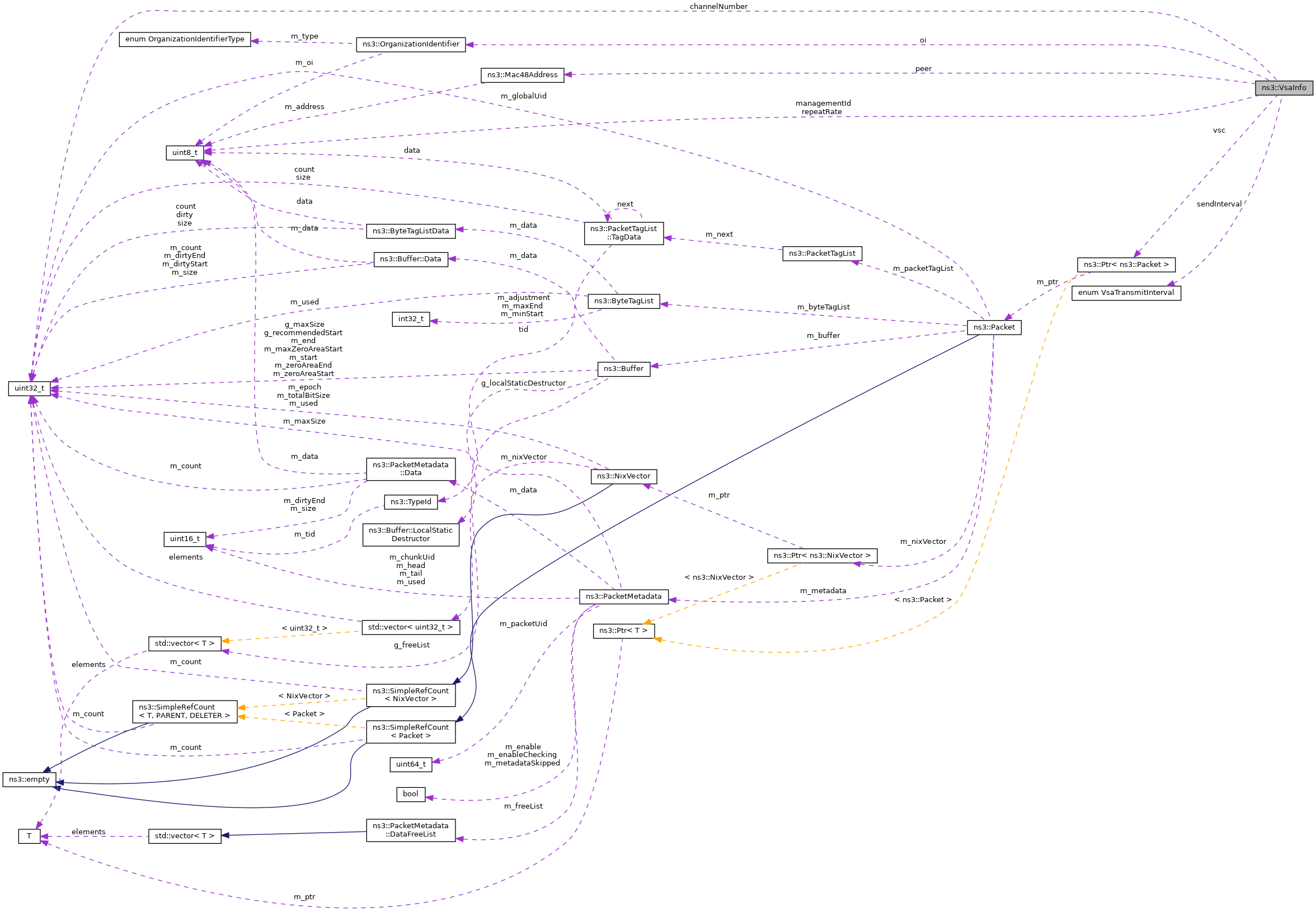This screenshot has width=1316, height=911.
Task: Click the m_chunkUid edge label
Action: pos(411,558)
